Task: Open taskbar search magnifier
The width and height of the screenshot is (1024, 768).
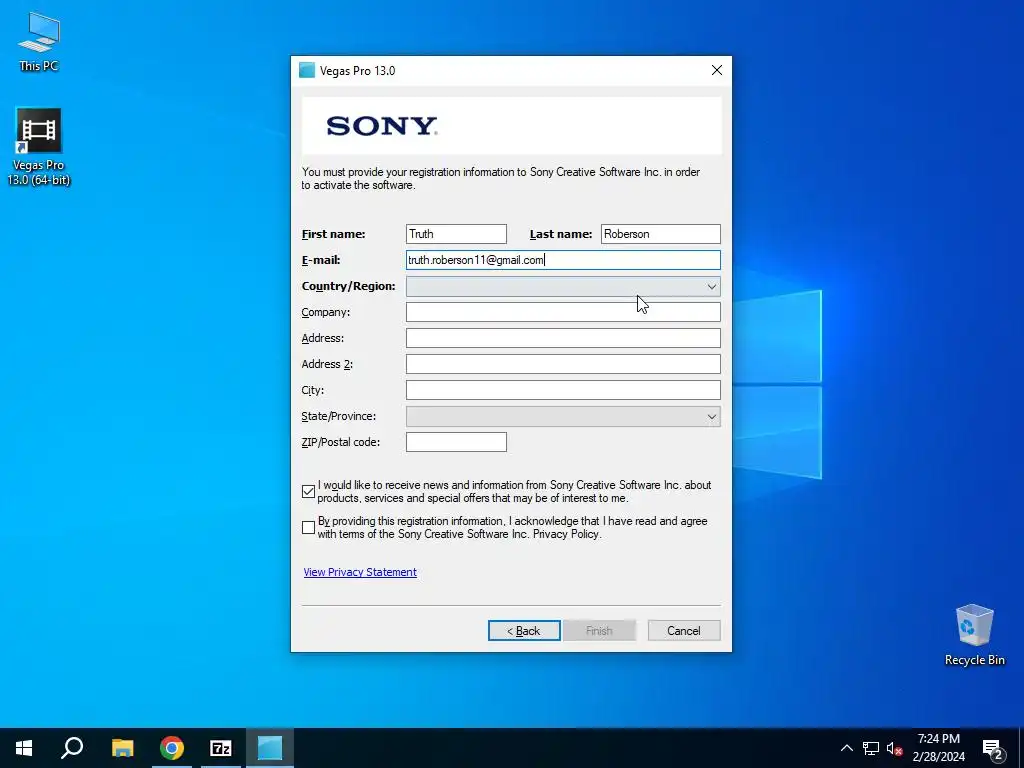Action: coord(72,748)
